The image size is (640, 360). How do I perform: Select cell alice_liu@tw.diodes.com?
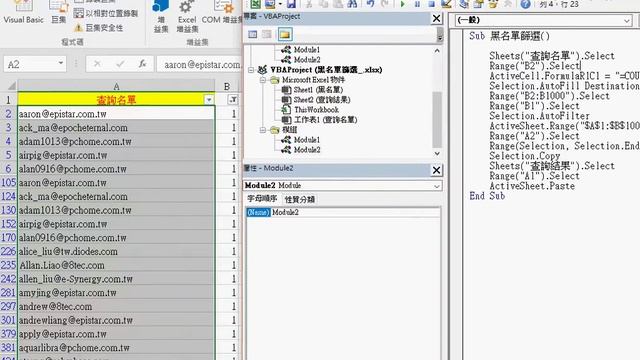pos(116,251)
